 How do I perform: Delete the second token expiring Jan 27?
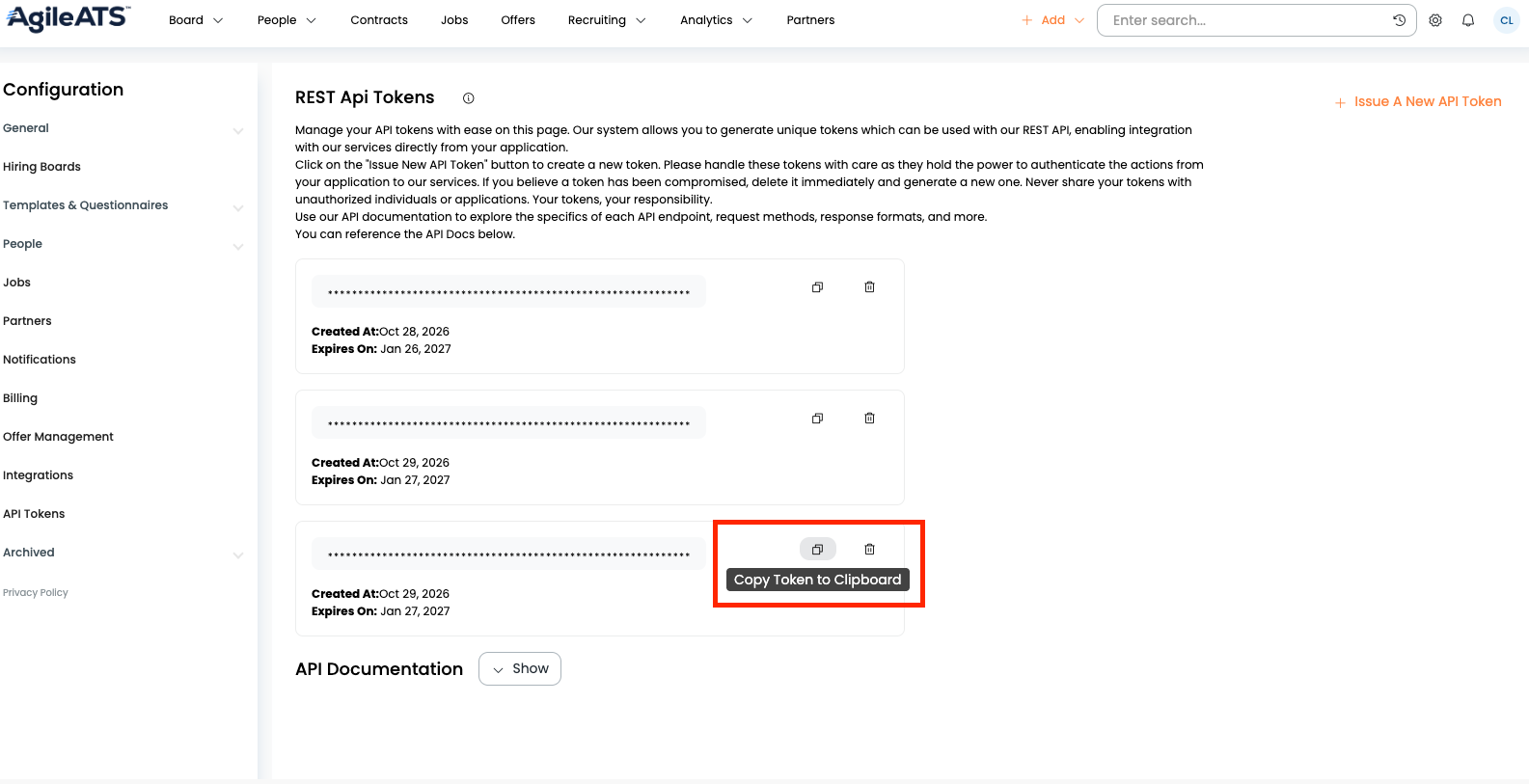869,419
